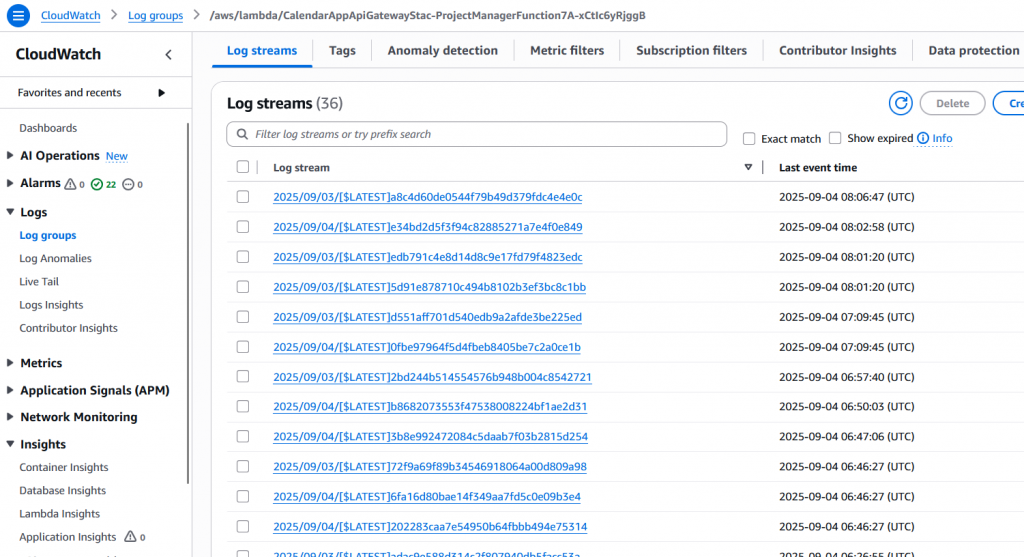Sort by Log stream column arrow

click(748, 167)
